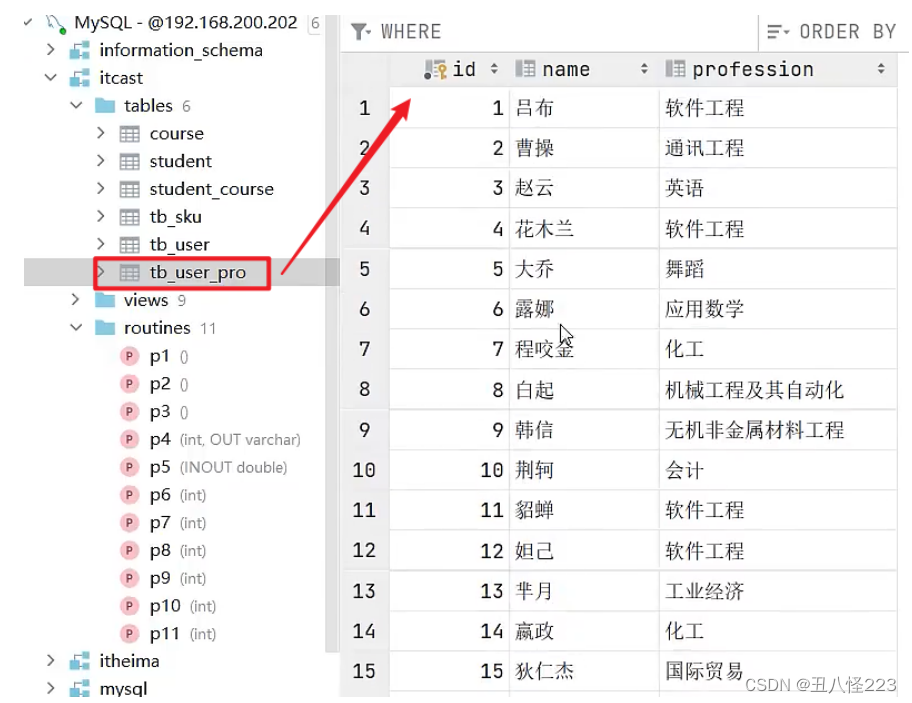
Task: Click the profession cell '通讯工程'
Action: (778, 148)
